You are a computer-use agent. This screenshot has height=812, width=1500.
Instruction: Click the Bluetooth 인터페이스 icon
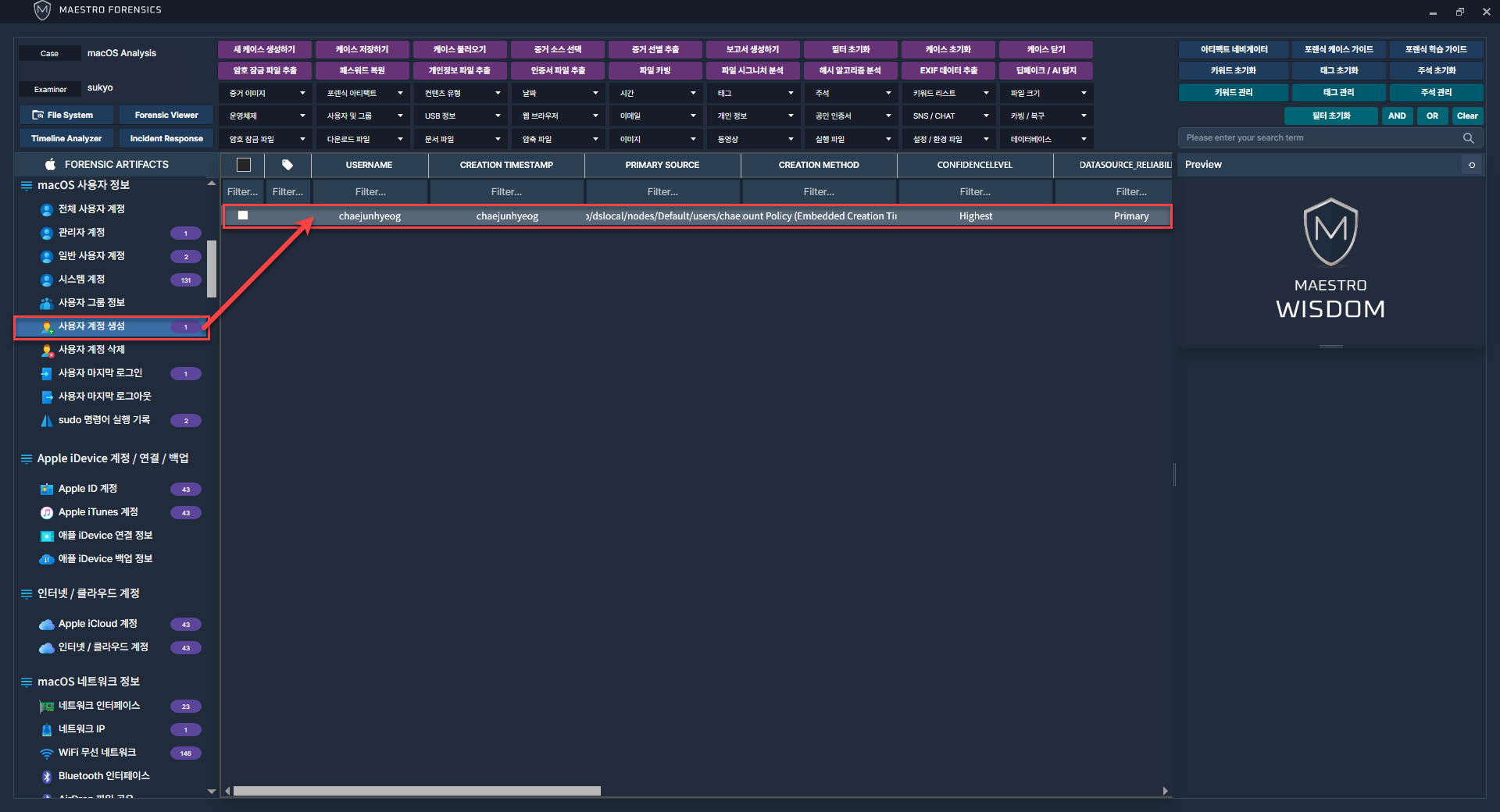pos(46,776)
